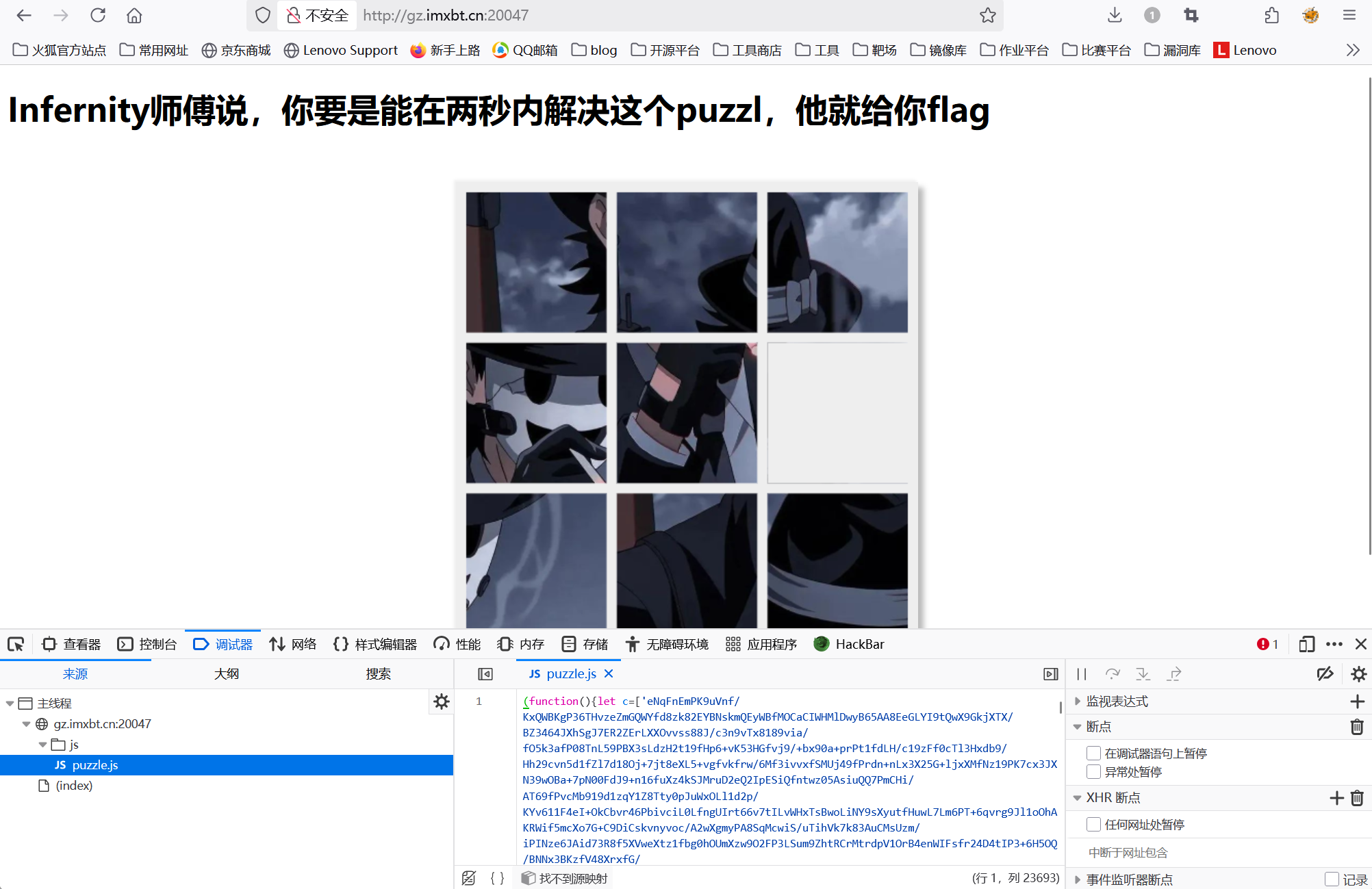
Task: Open devtools more options ellipsis
Action: (1334, 644)
